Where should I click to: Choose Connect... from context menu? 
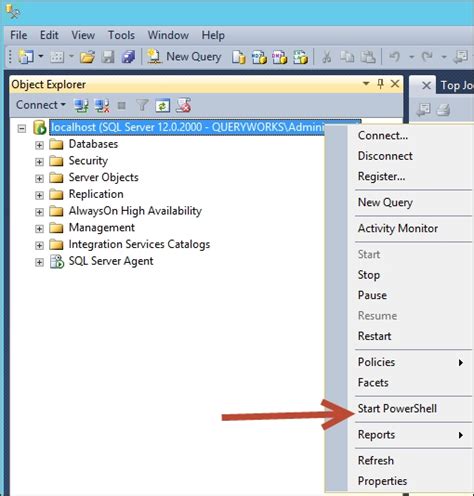tap(383, 136)
